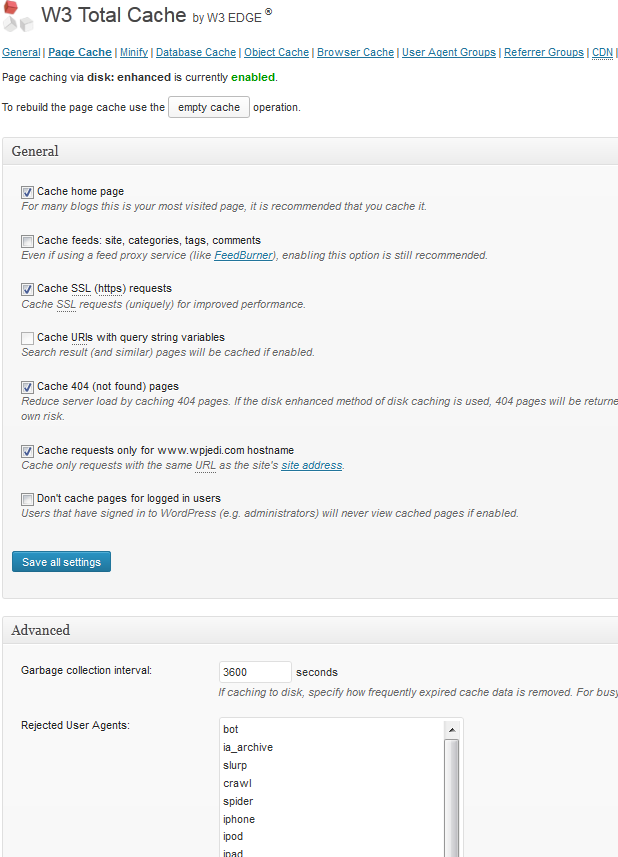Viewport: 618px width, 857px height.
Task: Click the 'Garbage collection interval:' label
Action: (x=86, y=670)
